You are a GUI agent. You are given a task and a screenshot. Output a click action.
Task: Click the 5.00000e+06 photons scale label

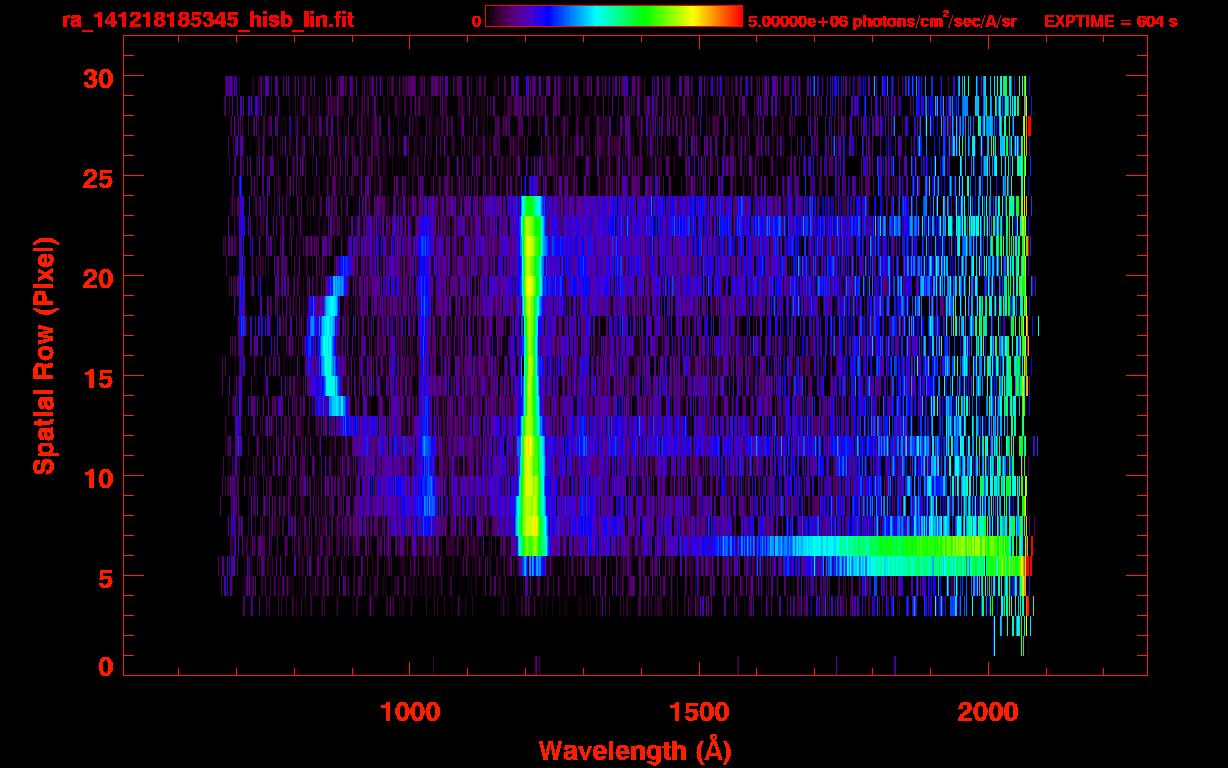point(882,21)
